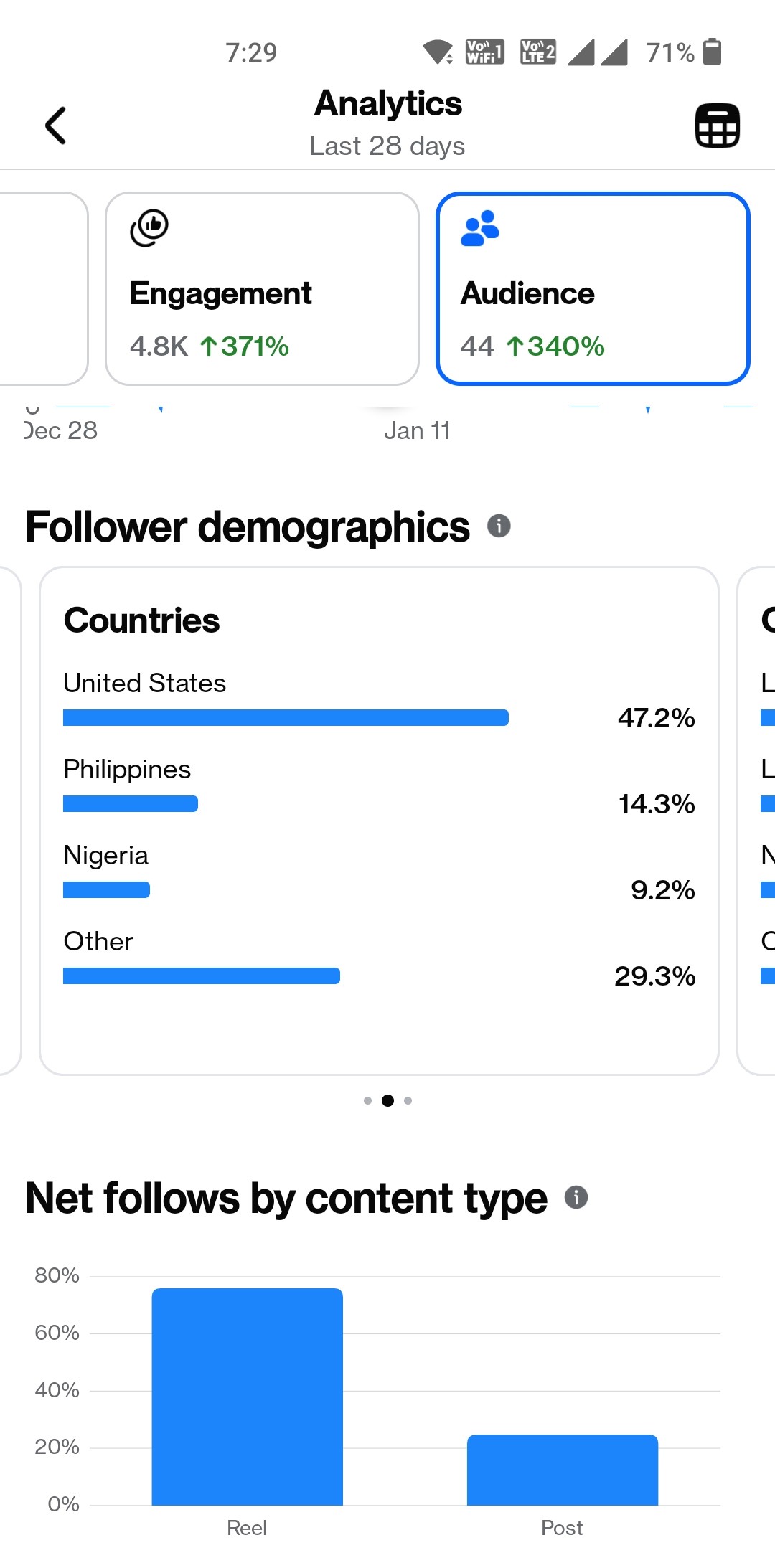Viewport: 775px width, 1568px height.
Task: Tap the Wi-Fi status icon
Action: click(437, 52)
